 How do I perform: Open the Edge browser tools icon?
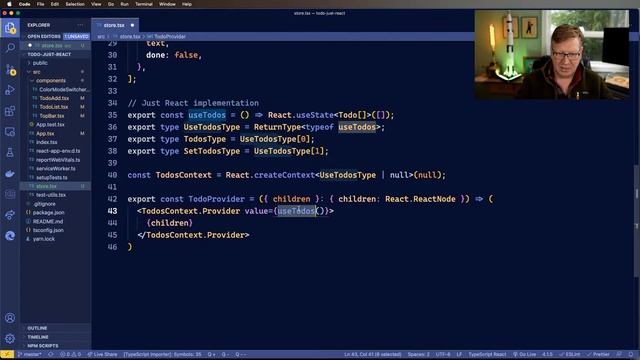[10, 236]
